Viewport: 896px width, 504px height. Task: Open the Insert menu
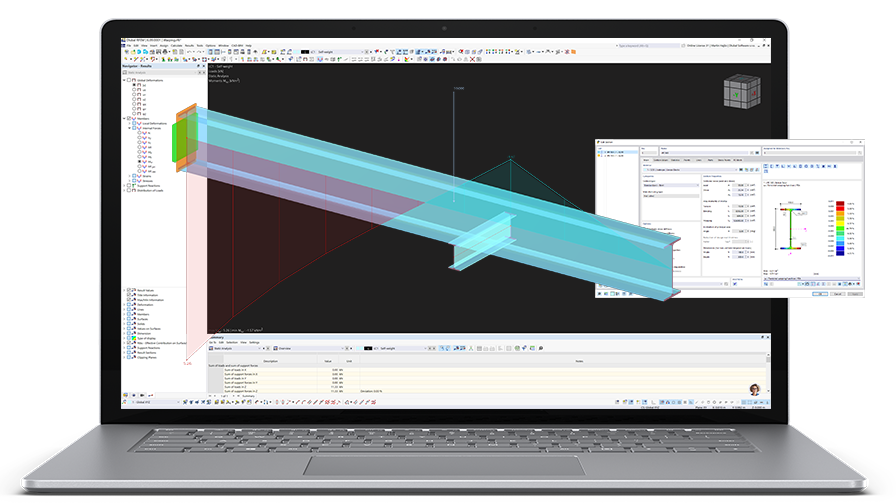pyautogui.click(x=154, y=46)
